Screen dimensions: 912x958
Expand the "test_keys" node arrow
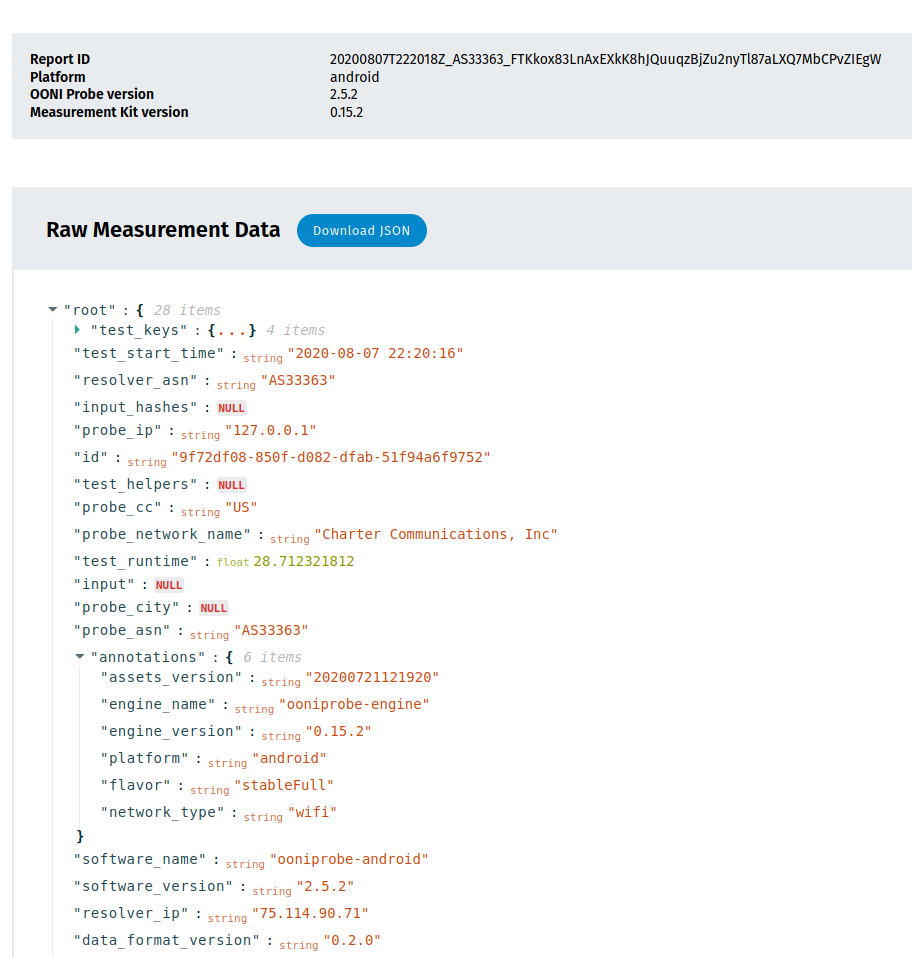[x=78, y=330]
